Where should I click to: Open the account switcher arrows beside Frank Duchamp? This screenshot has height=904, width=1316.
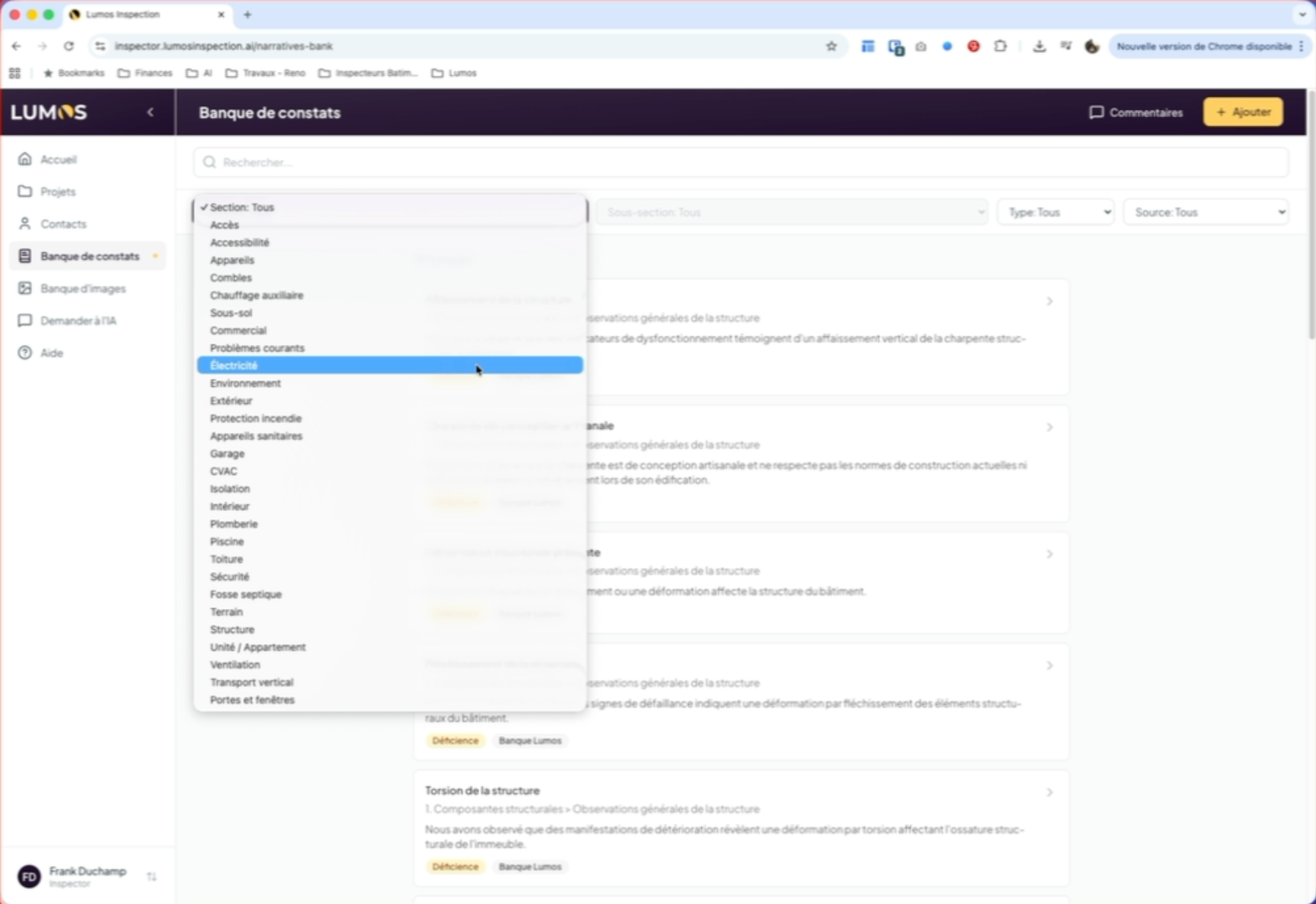[151, 876]
